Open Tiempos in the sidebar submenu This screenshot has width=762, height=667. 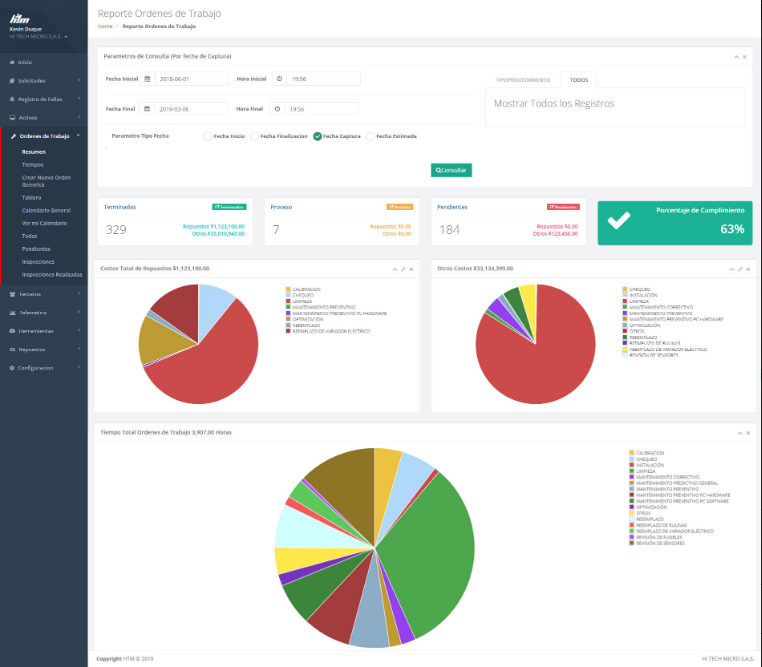click(x=33, y=165)
